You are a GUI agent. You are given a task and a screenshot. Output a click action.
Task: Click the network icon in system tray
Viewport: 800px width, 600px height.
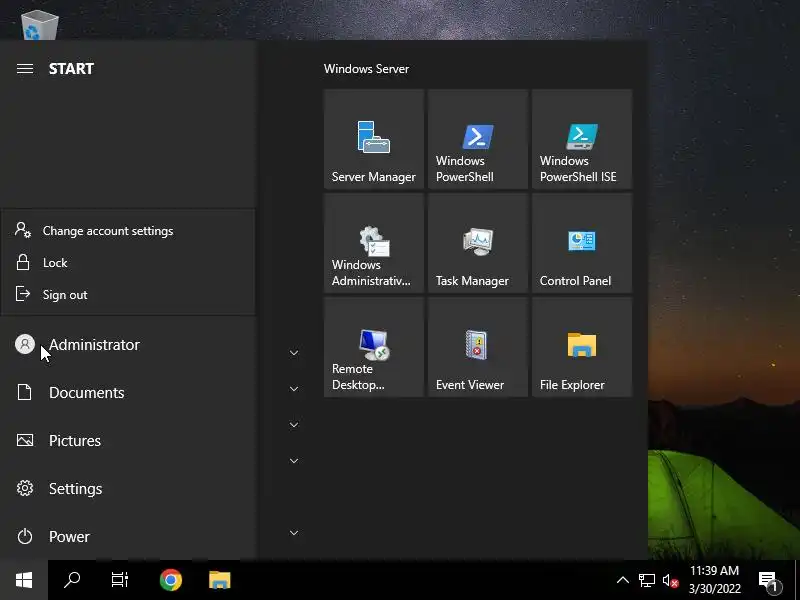point(646,580)
